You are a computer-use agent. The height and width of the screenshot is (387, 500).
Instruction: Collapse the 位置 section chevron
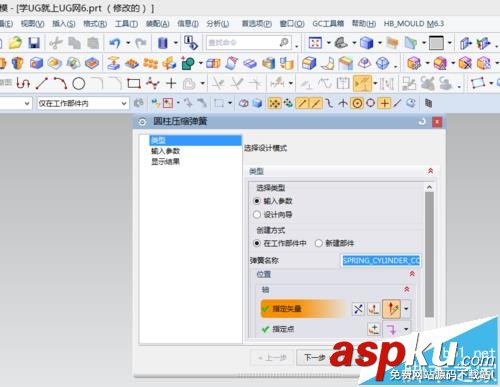(412, 274)
